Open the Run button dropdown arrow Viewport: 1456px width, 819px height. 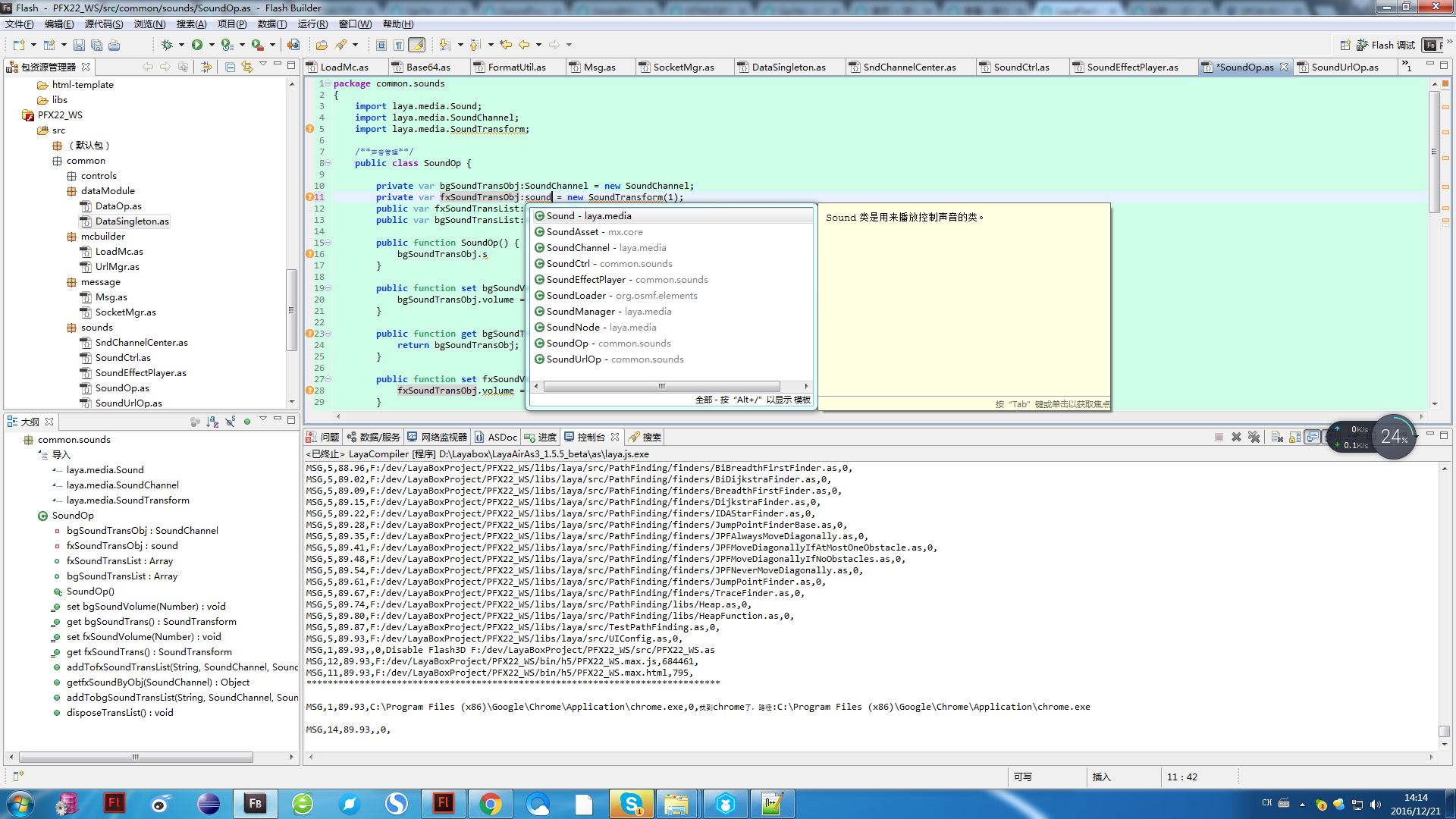[212, 45]
